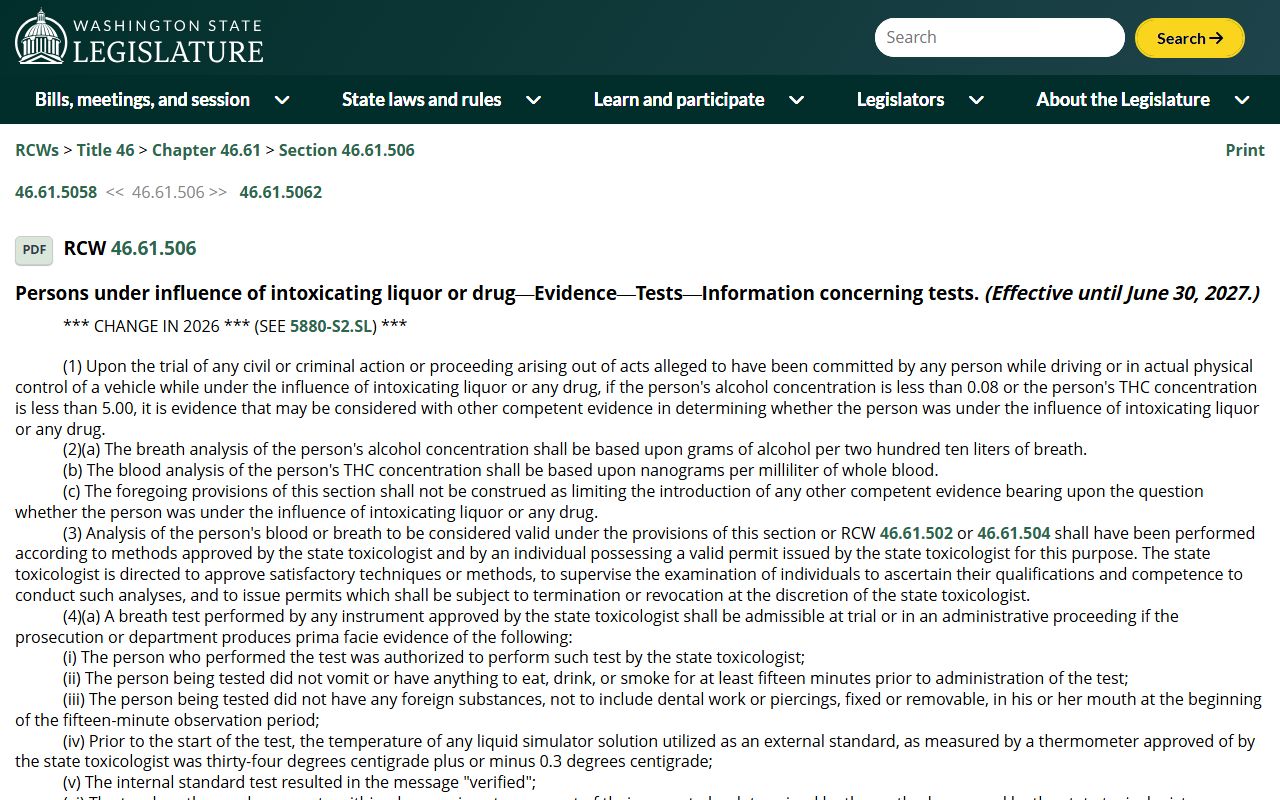The height and width of the screenshot is (800, 1280).
Task: Expand chevron beside Legislators
Action: click(977, 100)
